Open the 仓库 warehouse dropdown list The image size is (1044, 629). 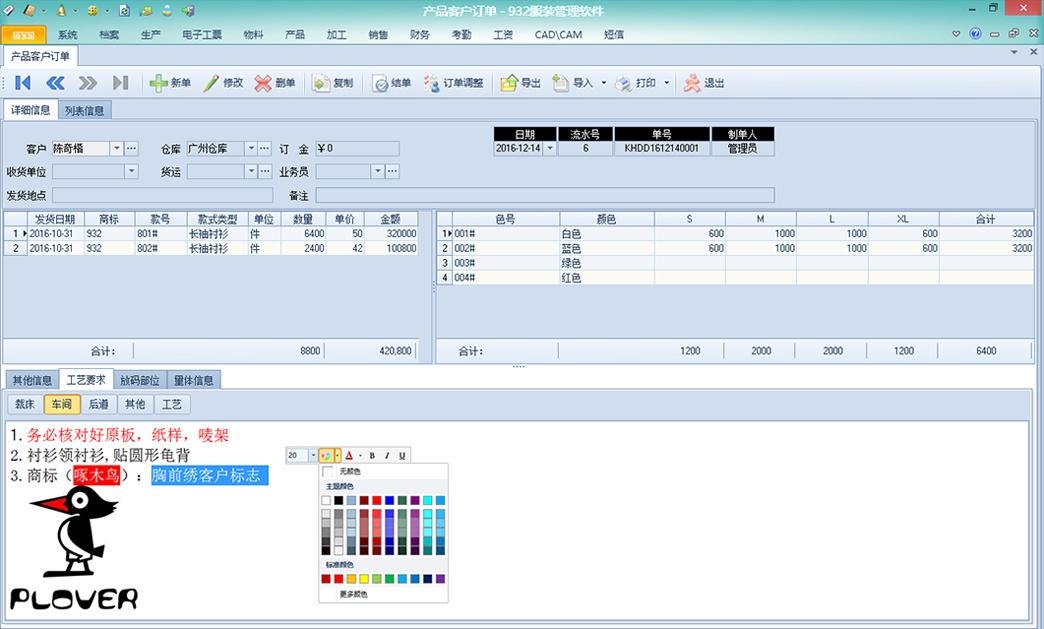coord(251,148)
